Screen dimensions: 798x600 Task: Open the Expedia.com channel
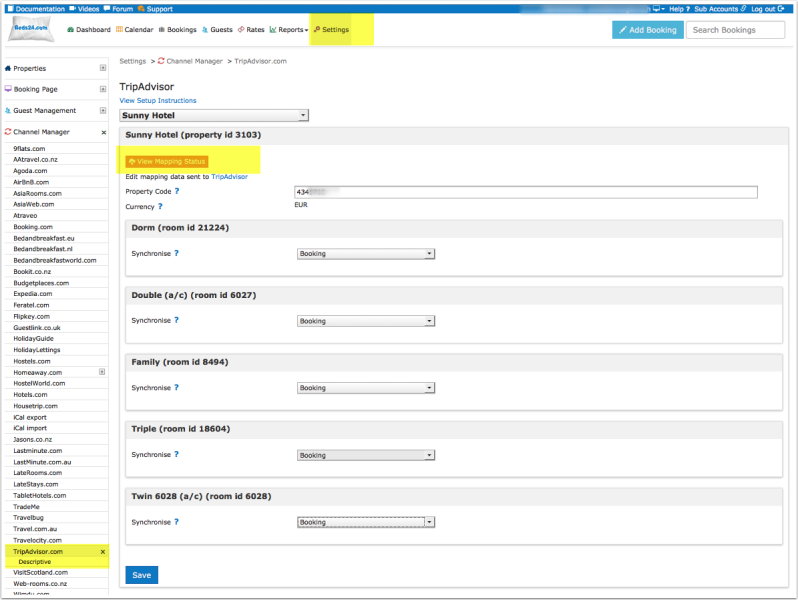(33, 294)
